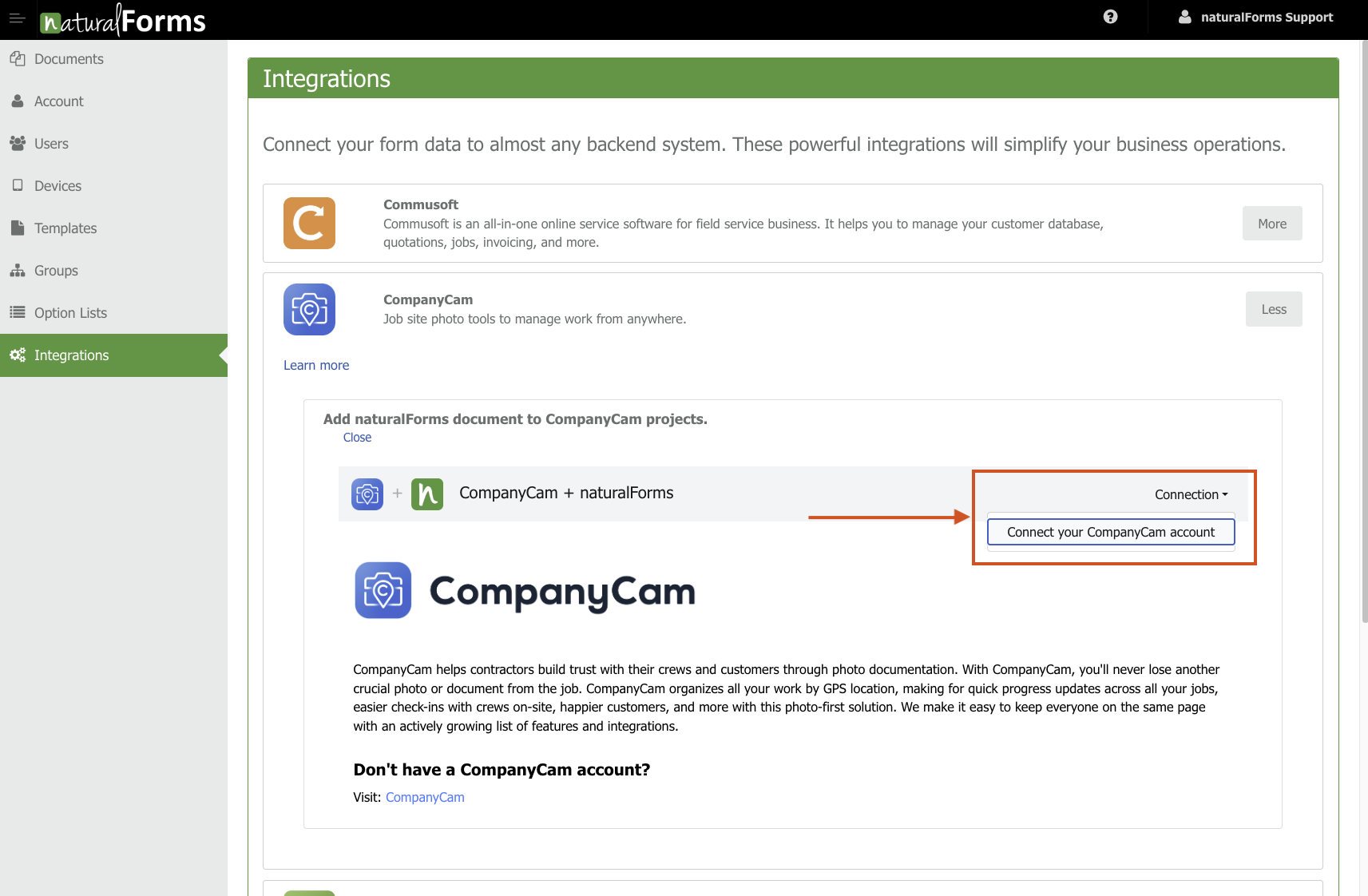Open the help question mark icon
This screenshot has width=1368, height=896.
(1110, 17)
